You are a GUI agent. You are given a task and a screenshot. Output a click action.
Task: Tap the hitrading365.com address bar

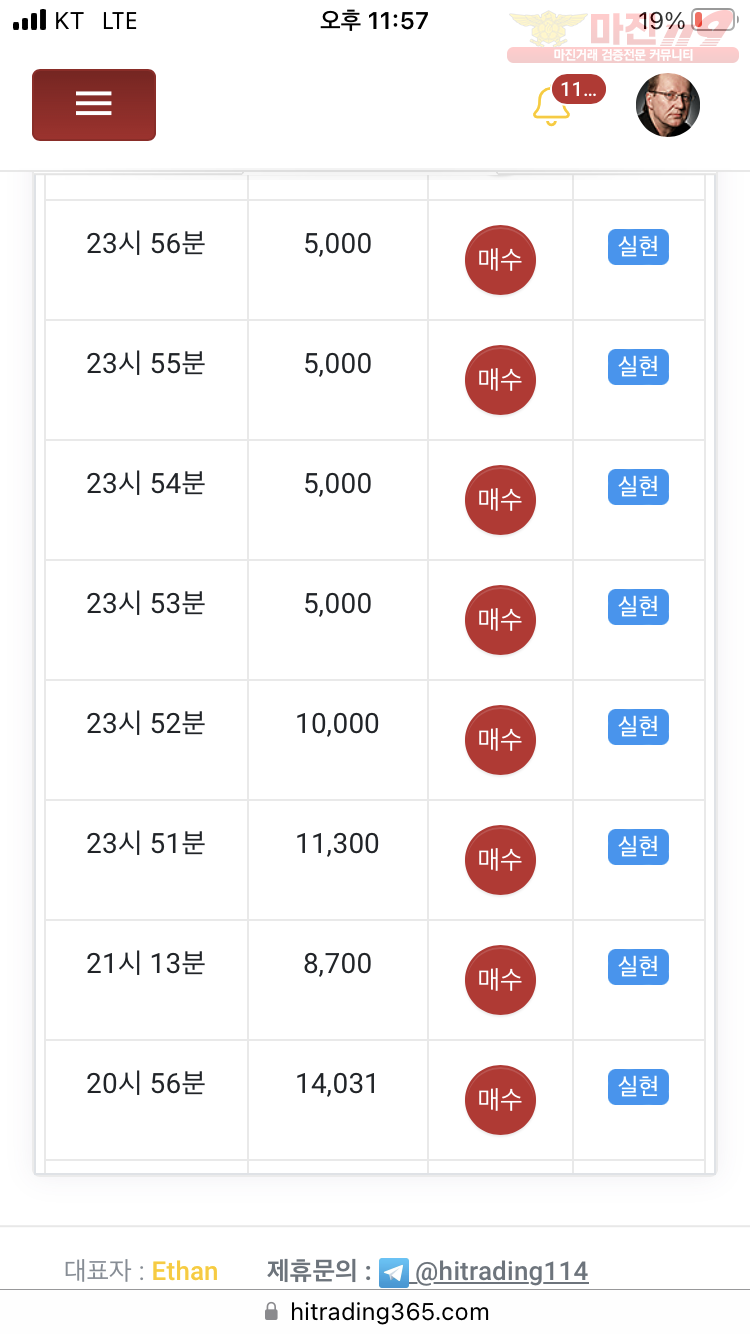(375, 1311)
